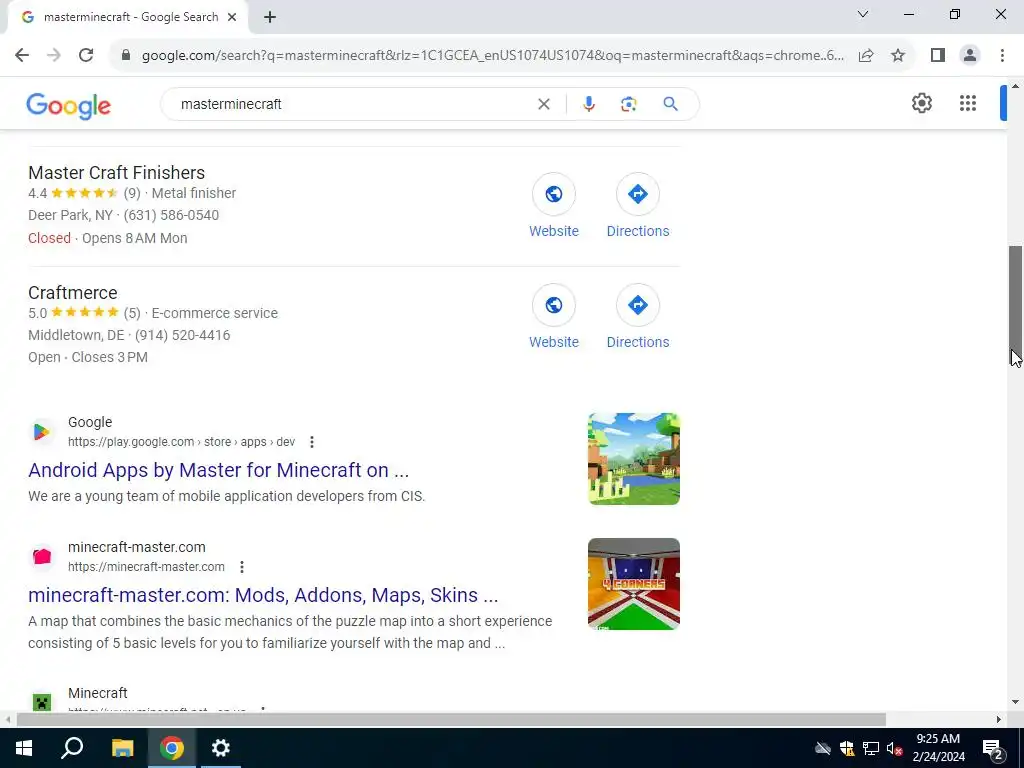Open notification center
The height and width of the screenshot is (768, 1024).
(993, 748)
